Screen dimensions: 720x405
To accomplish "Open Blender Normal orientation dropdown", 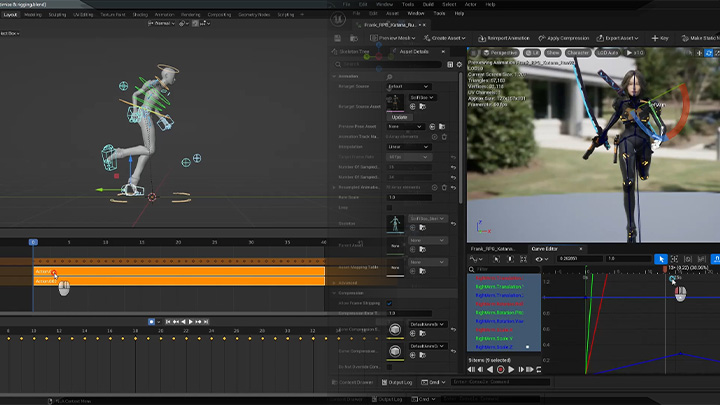I will 161,23.
